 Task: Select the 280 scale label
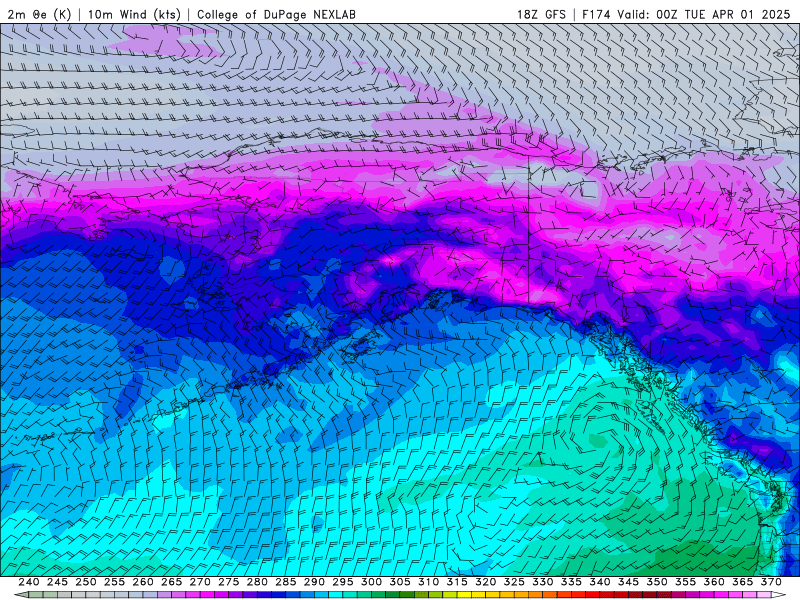(x=257, y=582)
